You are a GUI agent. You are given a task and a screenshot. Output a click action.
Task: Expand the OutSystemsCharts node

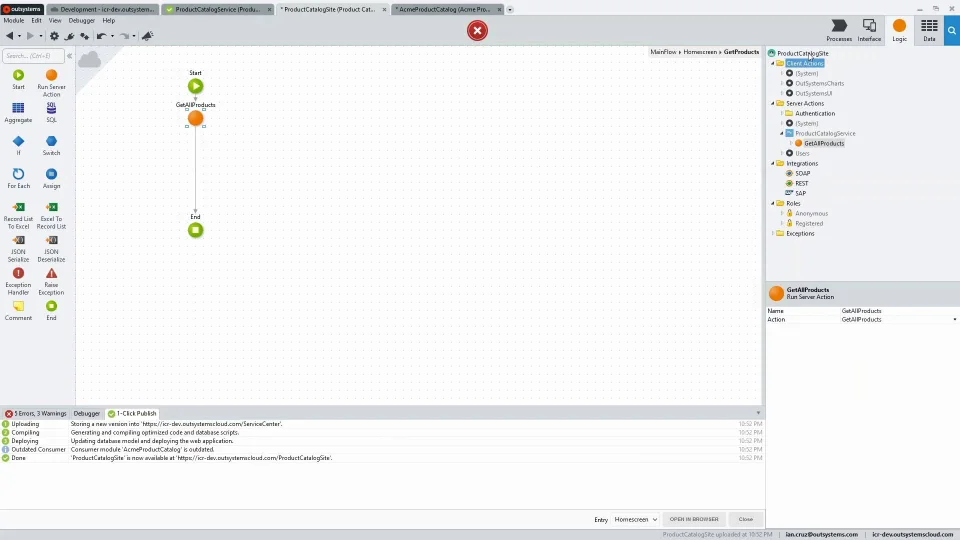782,83
